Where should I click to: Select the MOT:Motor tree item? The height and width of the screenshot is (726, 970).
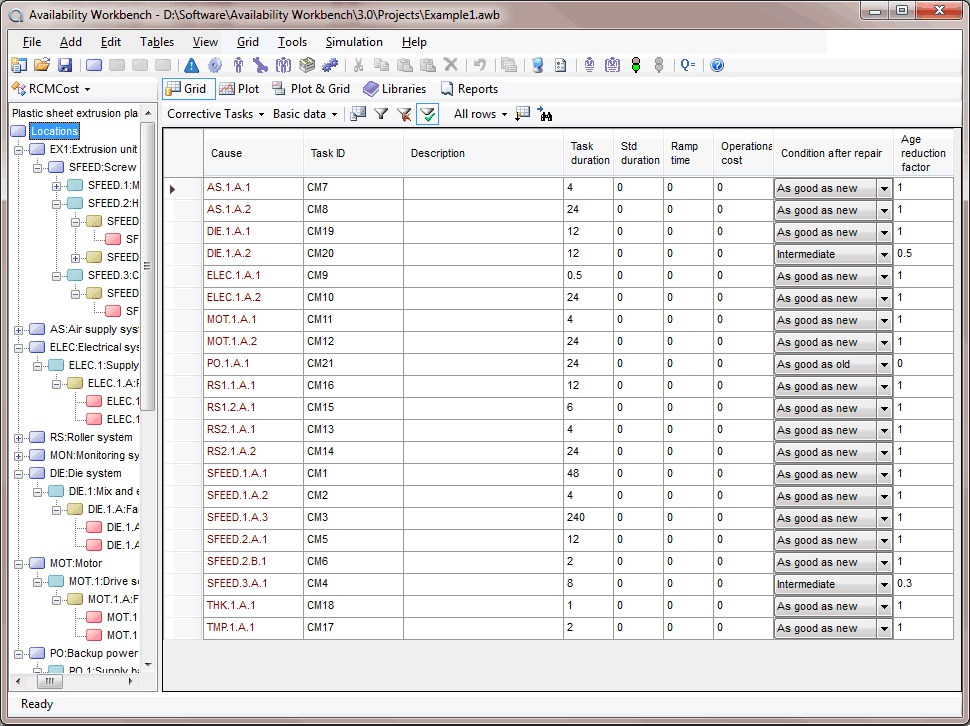(x=75, y=563)
